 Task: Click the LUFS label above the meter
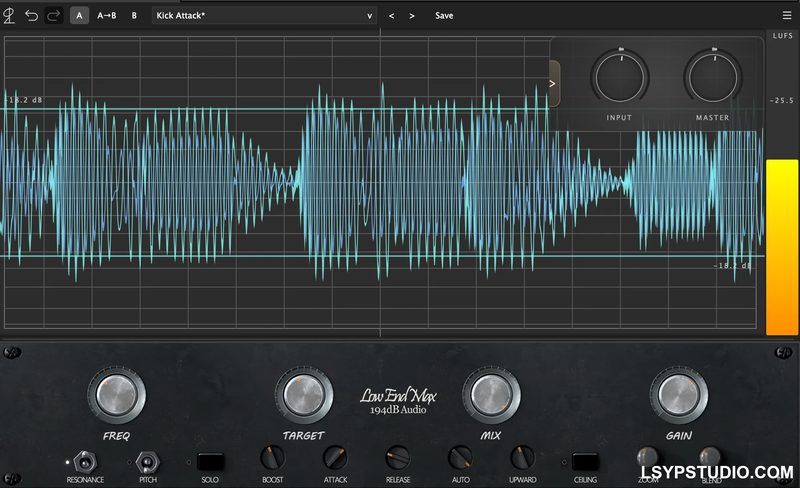(783, 36)
